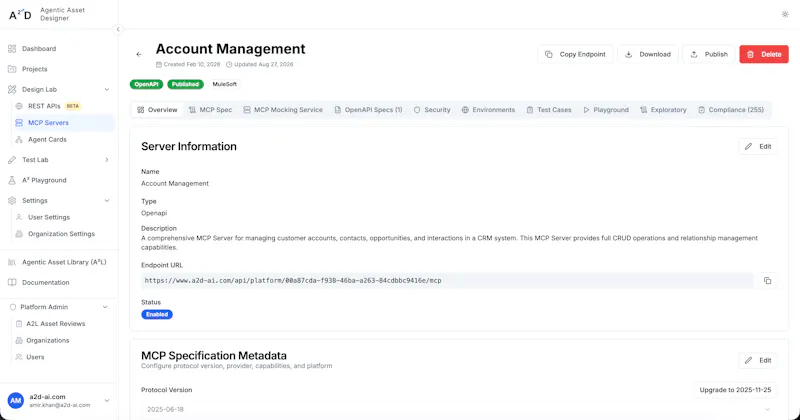
Task: Switch to MCP Mocking Service tab
Action: click(x=283, y=110)
